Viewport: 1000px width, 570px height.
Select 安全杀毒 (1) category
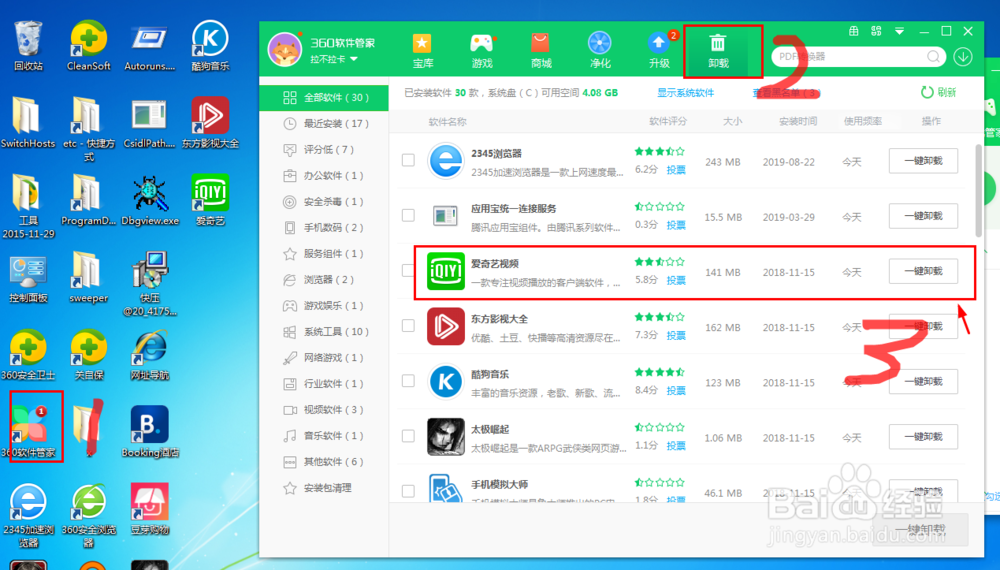click(x=324, y=201)
